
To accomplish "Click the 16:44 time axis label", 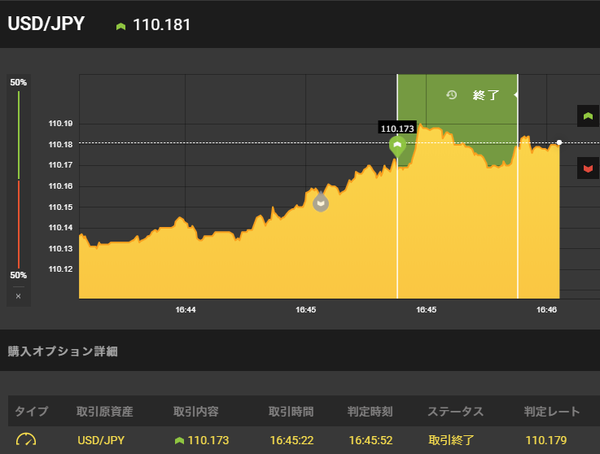I will pos(186,310).
